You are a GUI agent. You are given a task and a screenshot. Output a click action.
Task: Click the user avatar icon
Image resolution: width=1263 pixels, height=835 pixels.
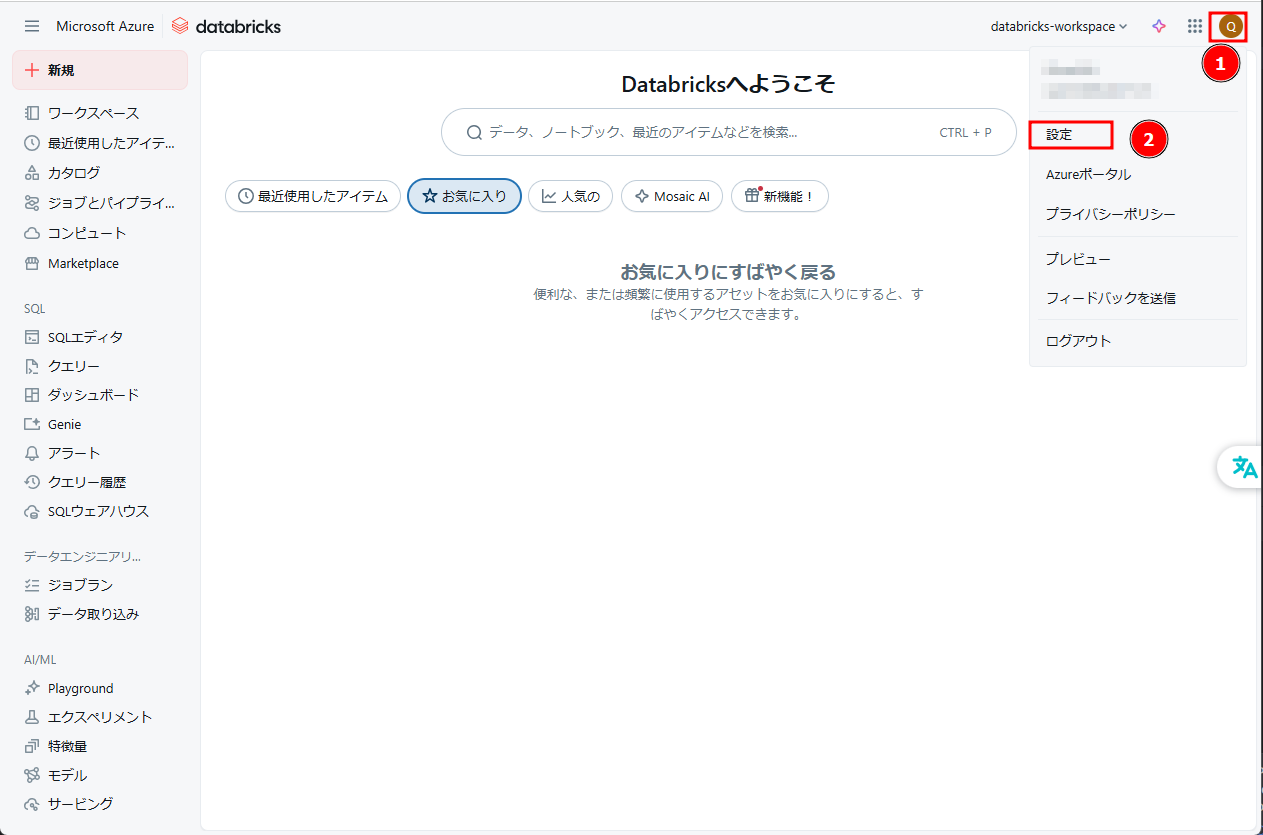pyautogui.click(x=1231, y=26)
